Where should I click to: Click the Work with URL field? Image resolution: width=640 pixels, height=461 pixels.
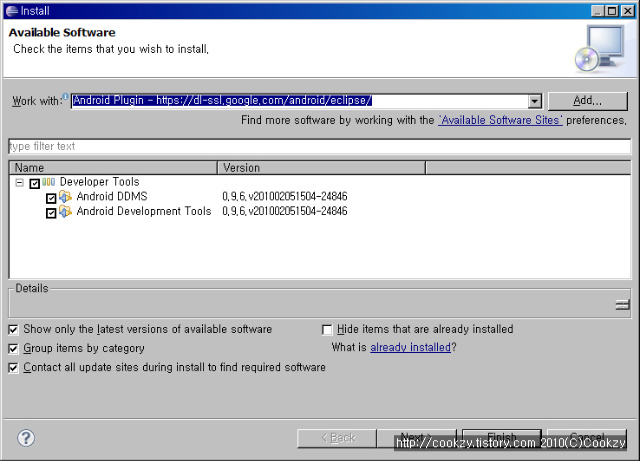pyautogui.click(x=300, y=100)
